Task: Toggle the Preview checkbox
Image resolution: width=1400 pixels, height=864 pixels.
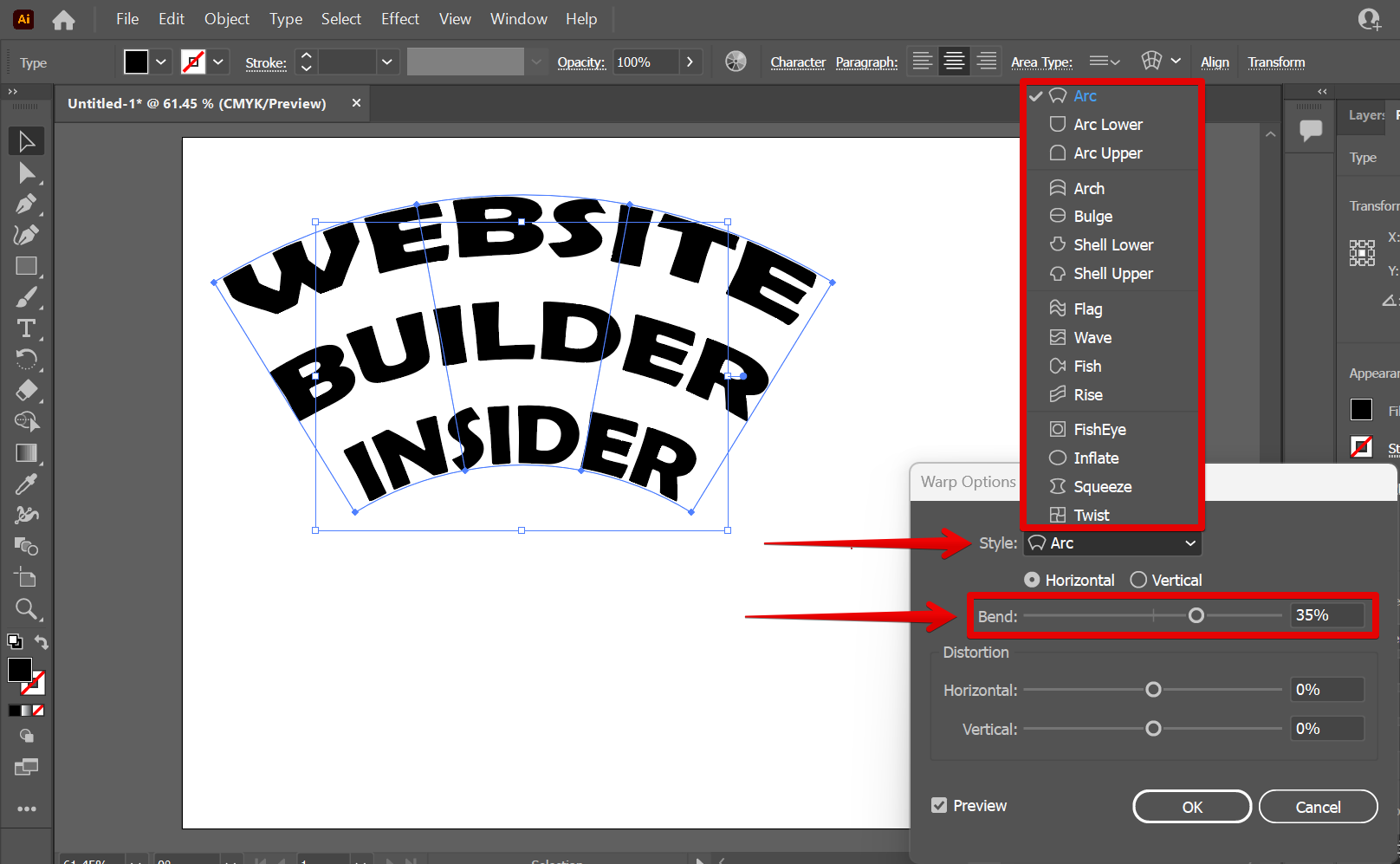Action: tap(939, 805)
